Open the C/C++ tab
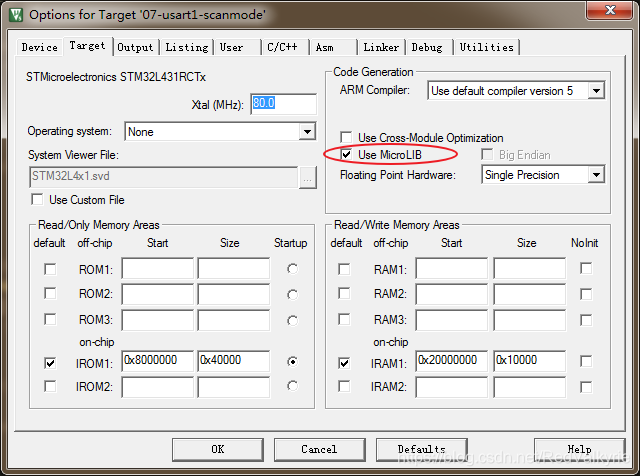Viewport: 640px width, 476px height. click(x=284, y=47)
